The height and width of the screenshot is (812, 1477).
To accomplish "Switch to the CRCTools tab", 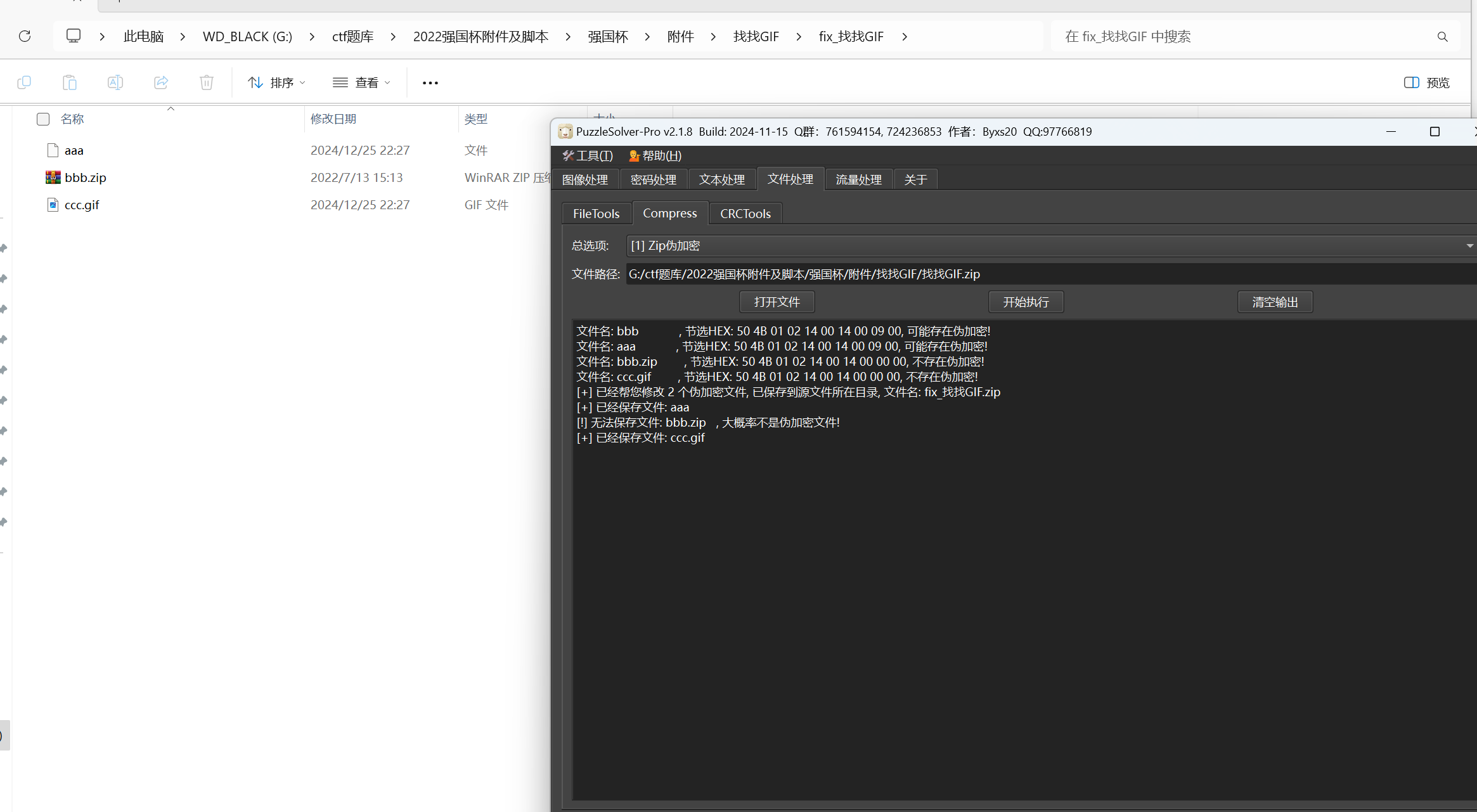I will (x=745, y=214).
